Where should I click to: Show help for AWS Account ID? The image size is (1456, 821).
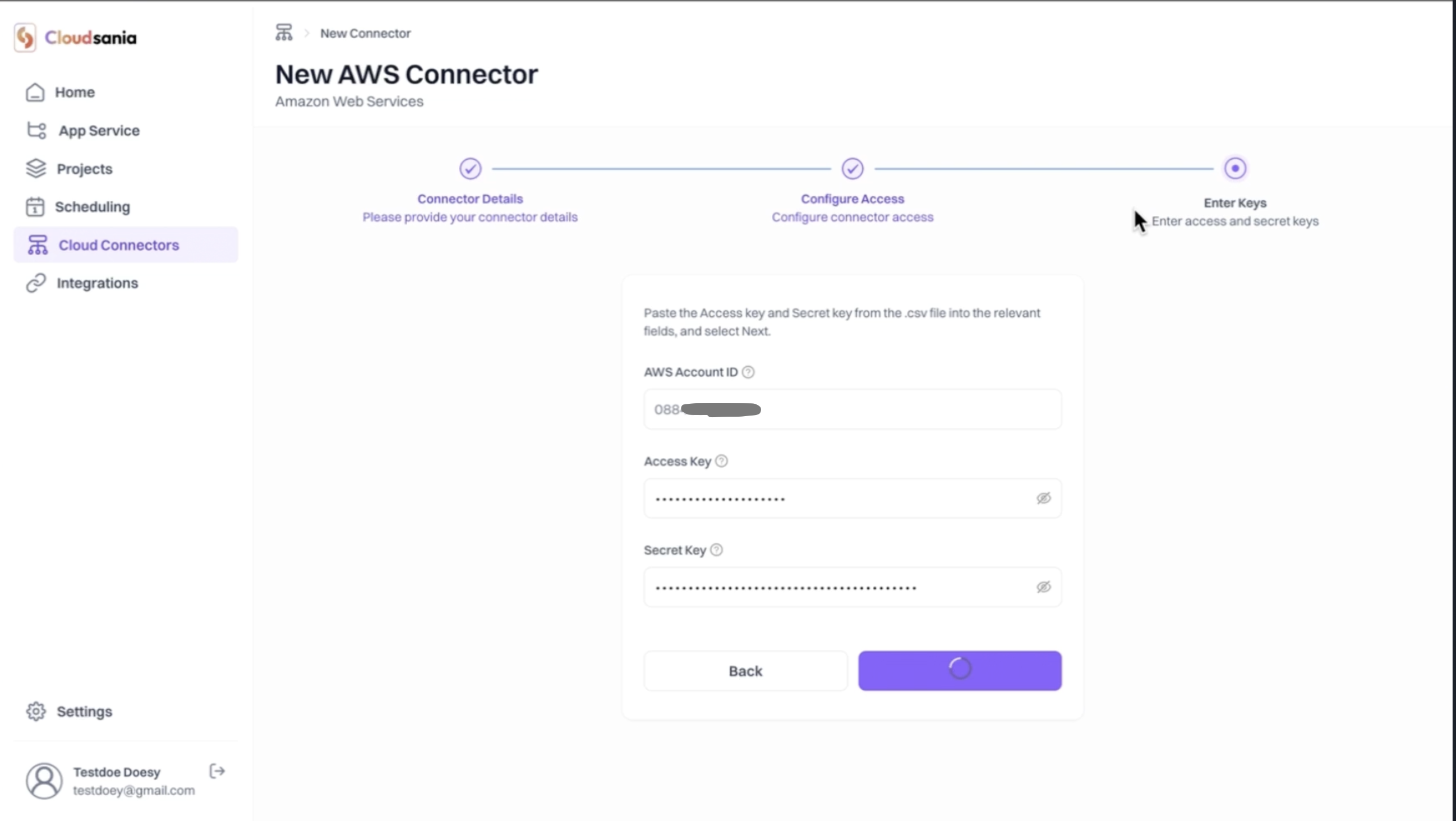[748, 372]
